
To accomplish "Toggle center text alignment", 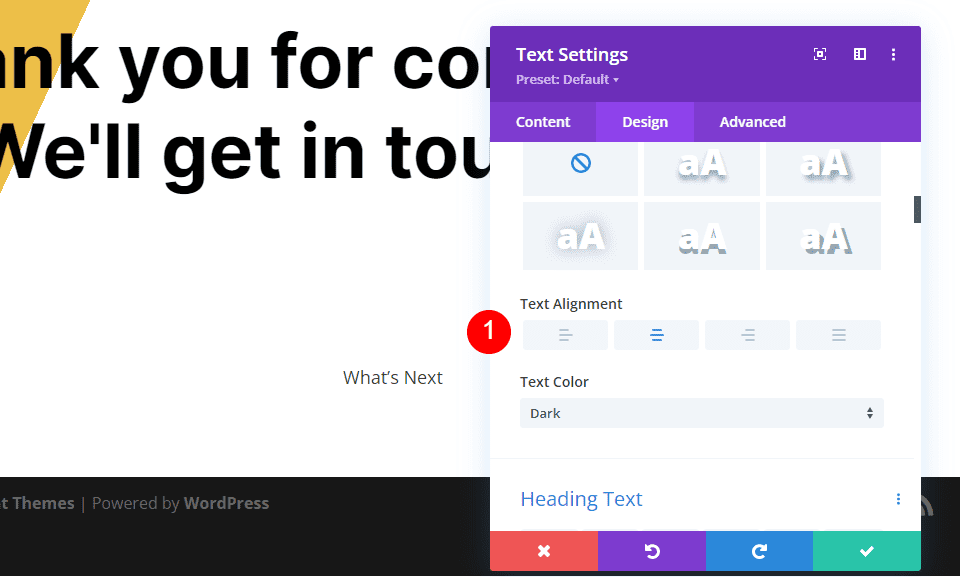I will click(656, 334).
